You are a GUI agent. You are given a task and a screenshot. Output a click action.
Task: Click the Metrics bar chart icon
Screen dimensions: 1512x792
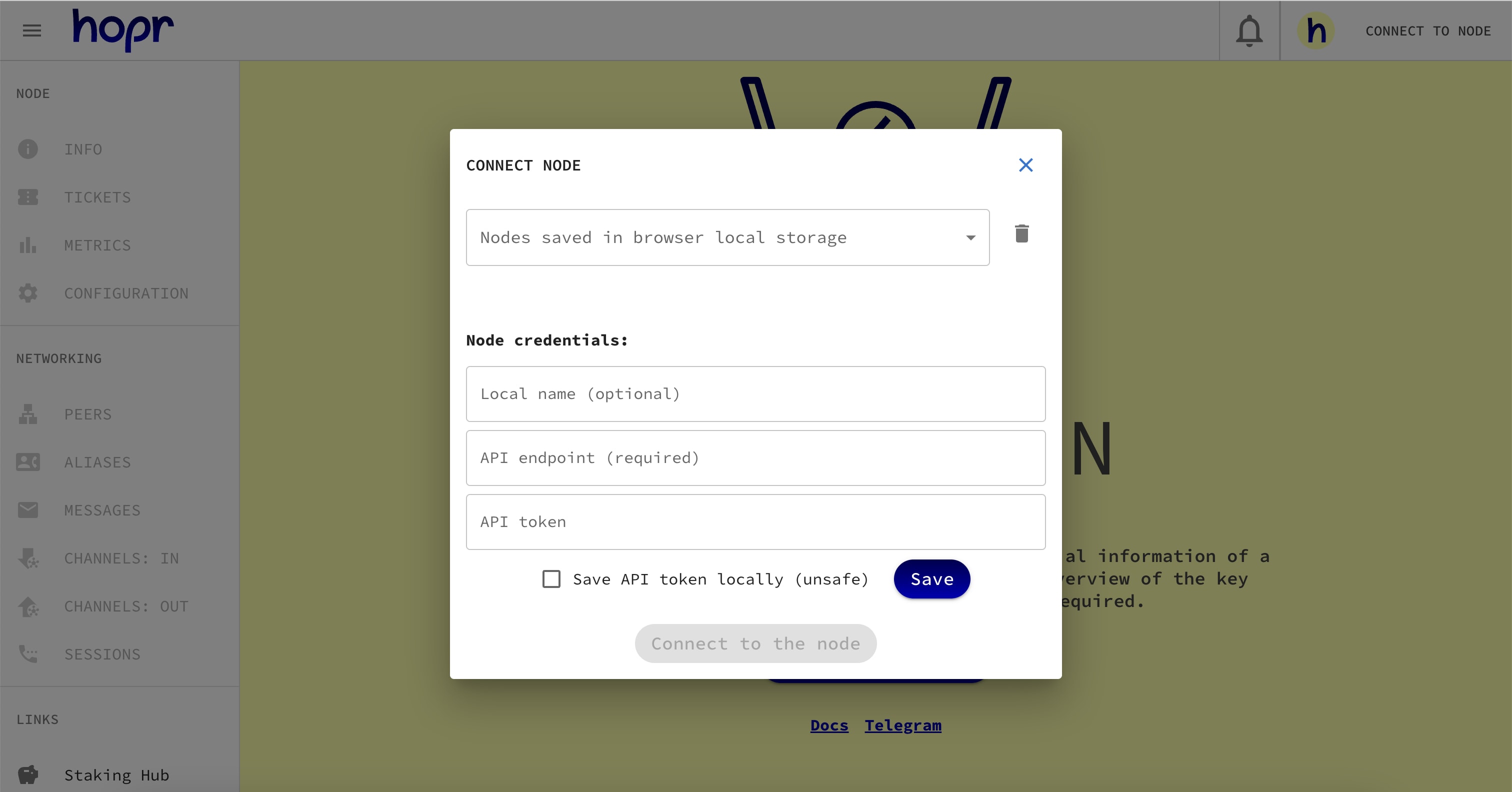click(27, 245)
